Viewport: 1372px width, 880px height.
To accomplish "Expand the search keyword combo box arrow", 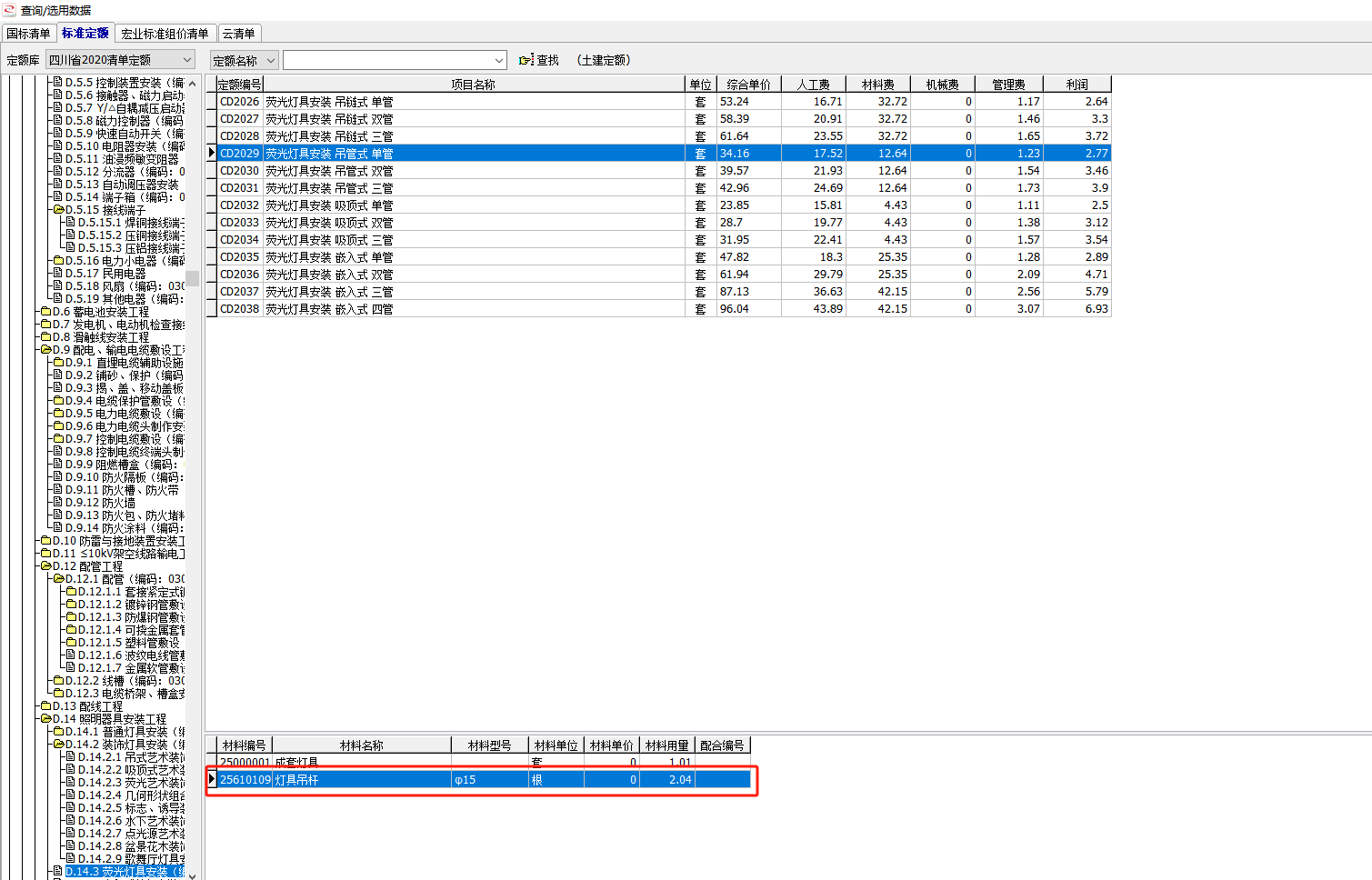I will click(x=499, y=61).
